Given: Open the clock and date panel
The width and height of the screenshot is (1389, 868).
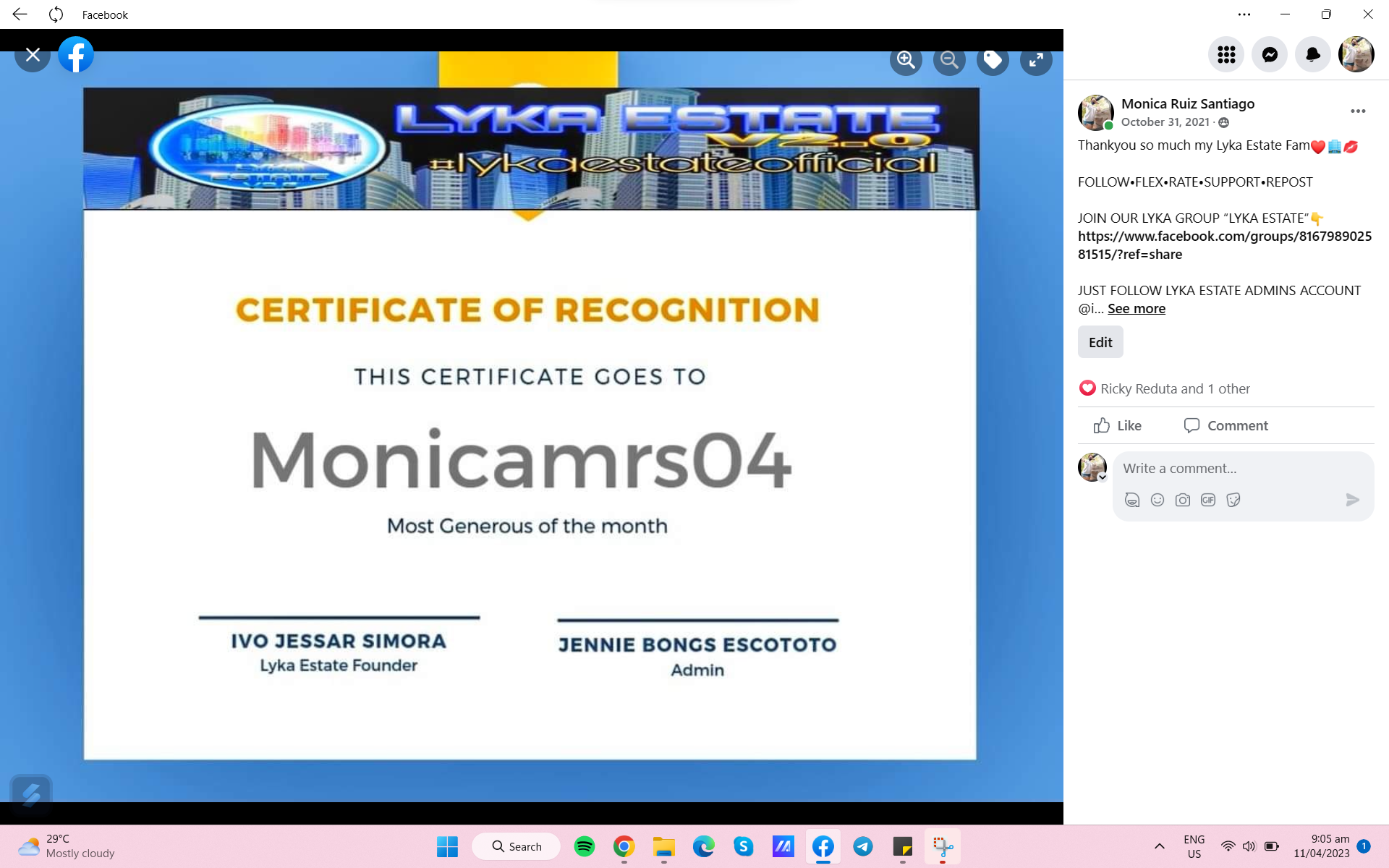Looking at the screenshot, I should point(1322,846).
